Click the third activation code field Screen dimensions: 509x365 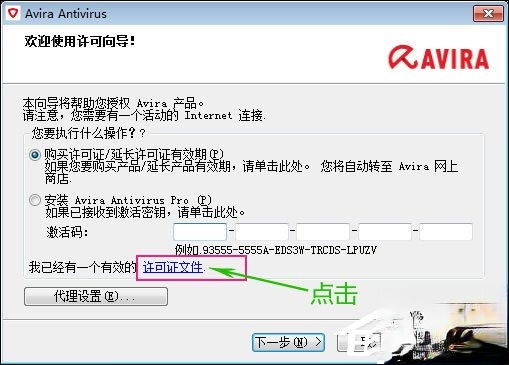323,232
